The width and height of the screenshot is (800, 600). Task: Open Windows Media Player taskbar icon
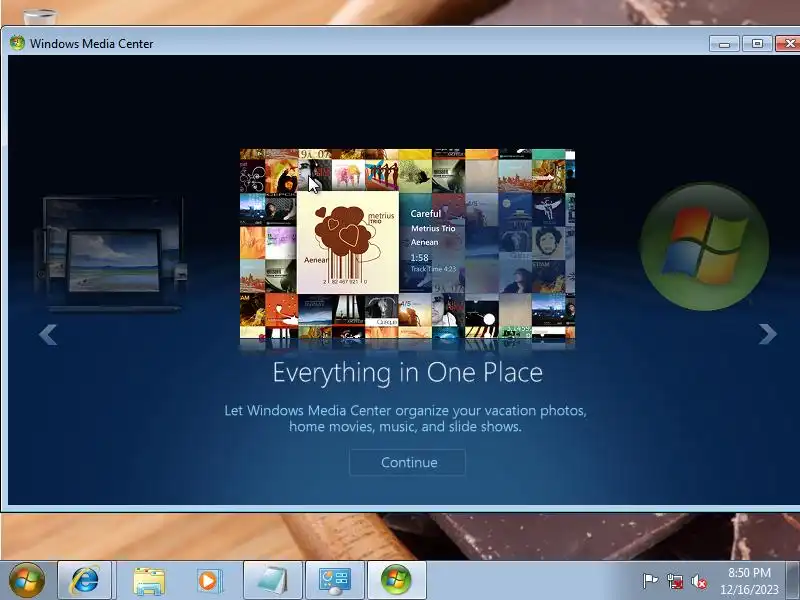(x=209, y=581)
